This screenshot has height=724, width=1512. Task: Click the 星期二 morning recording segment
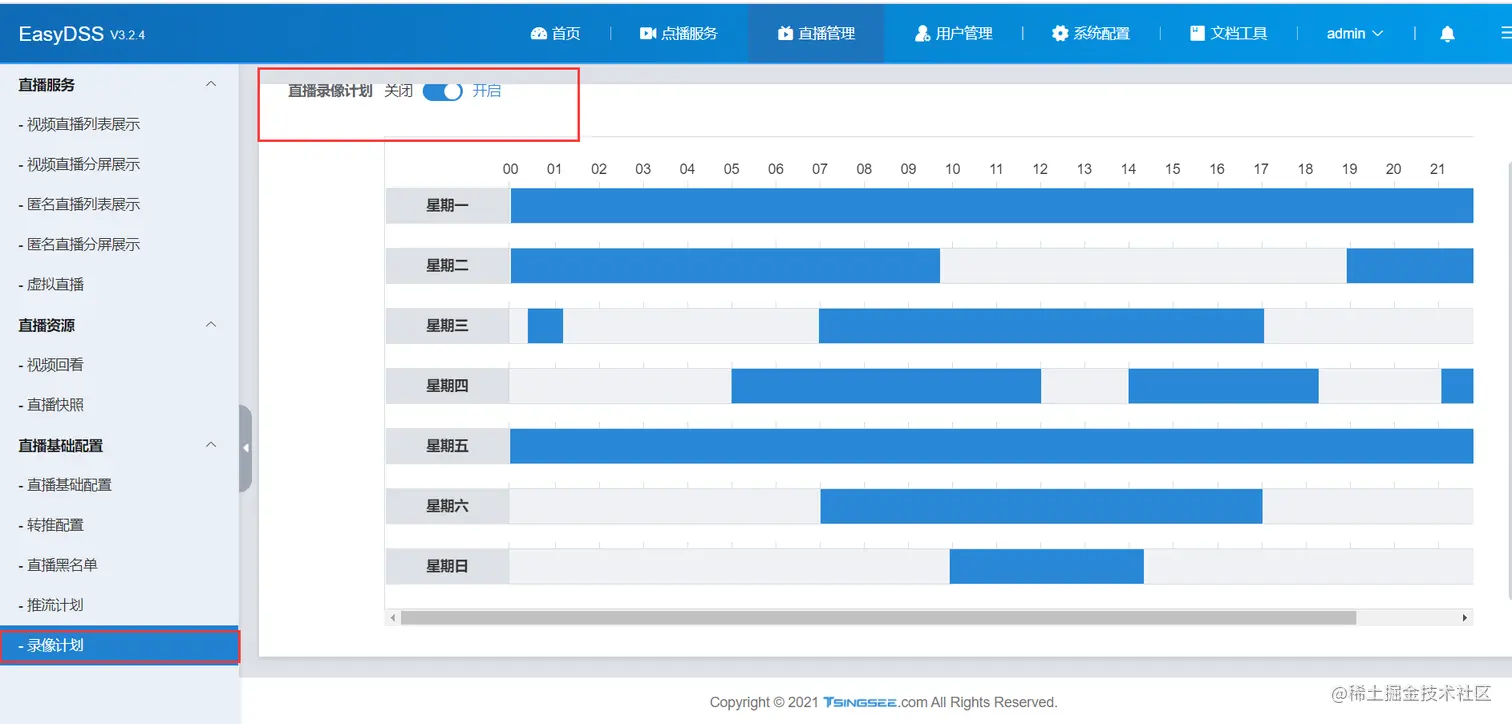725,265
